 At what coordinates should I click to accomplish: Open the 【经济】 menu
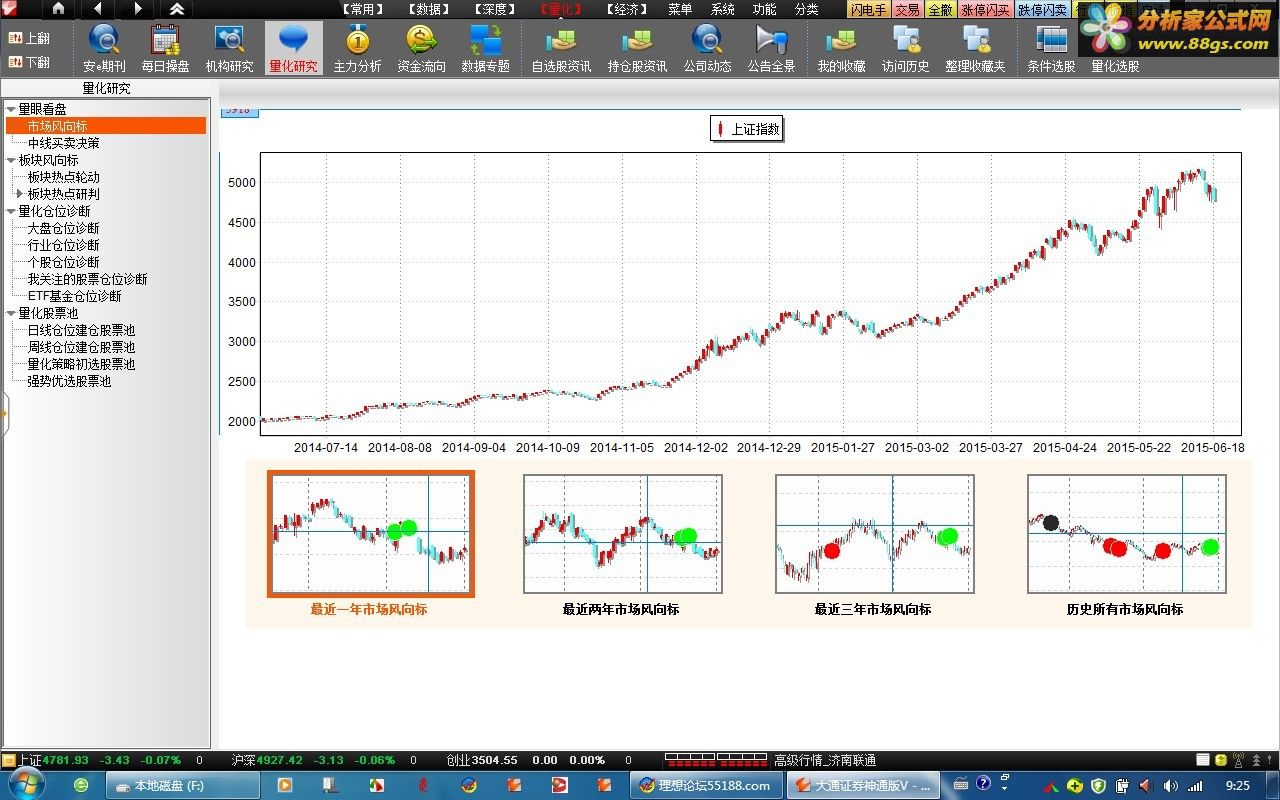(627, 9)
